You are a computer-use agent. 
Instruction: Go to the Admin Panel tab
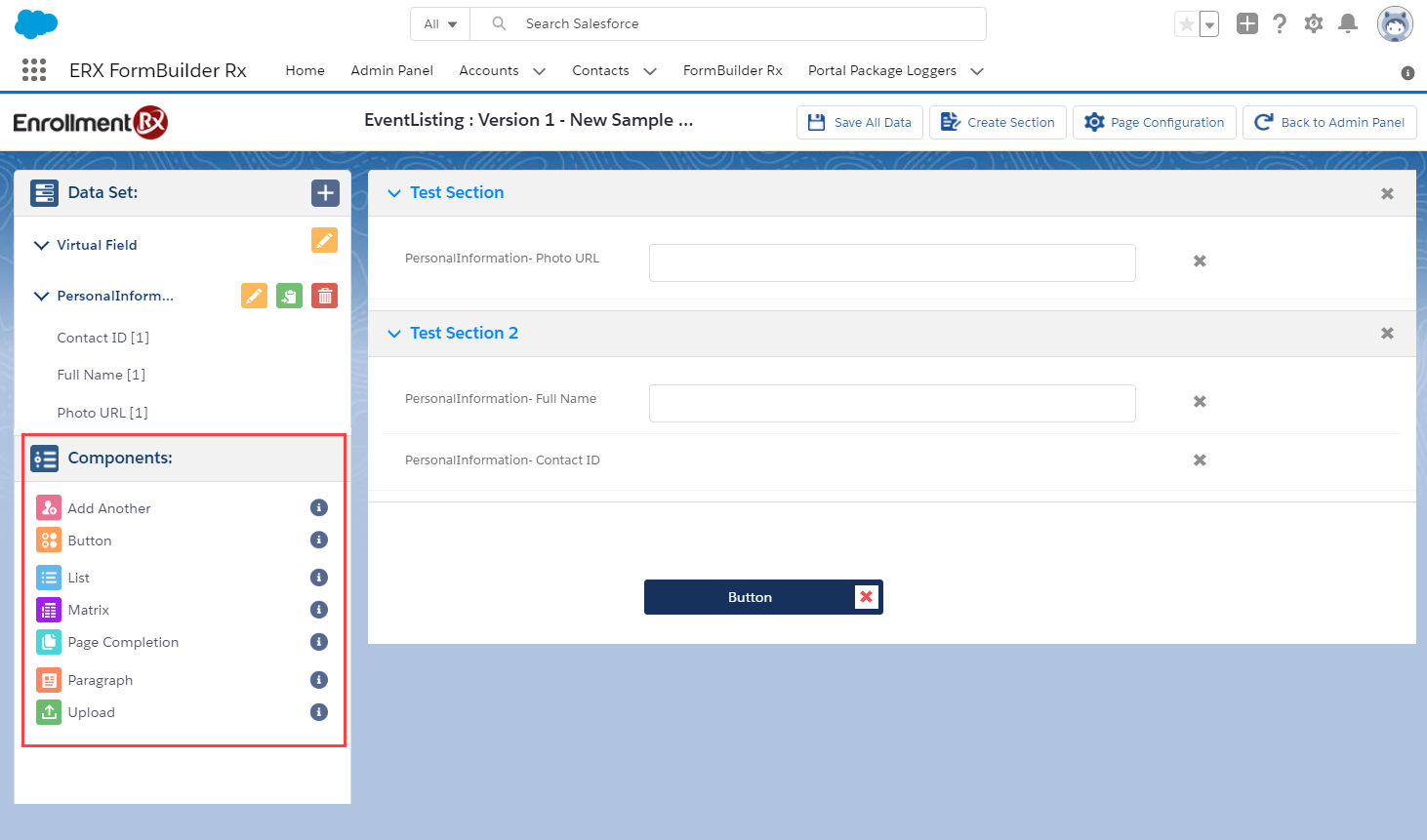(x=391, y=70)
